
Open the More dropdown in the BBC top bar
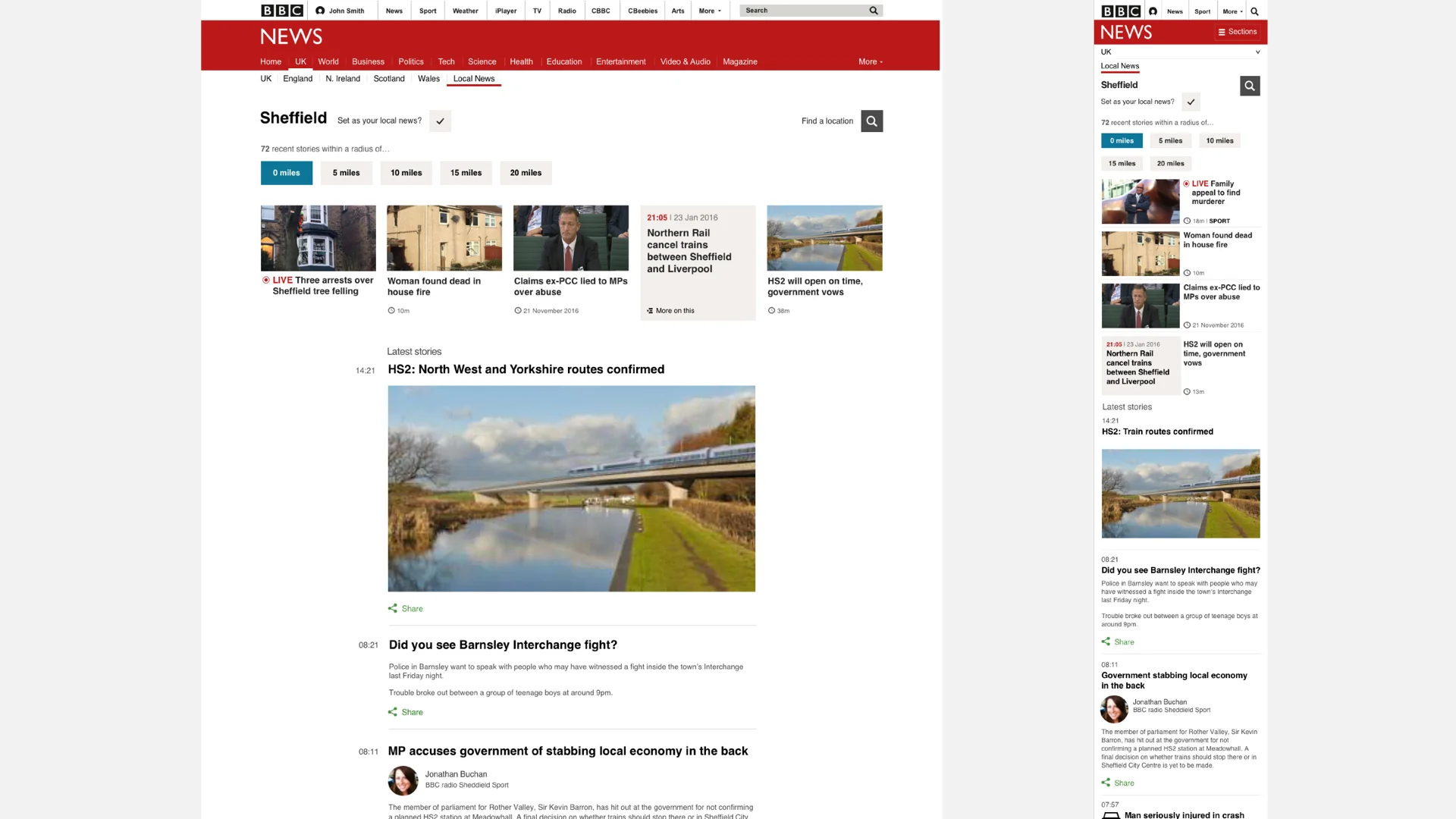pos(711,11)
